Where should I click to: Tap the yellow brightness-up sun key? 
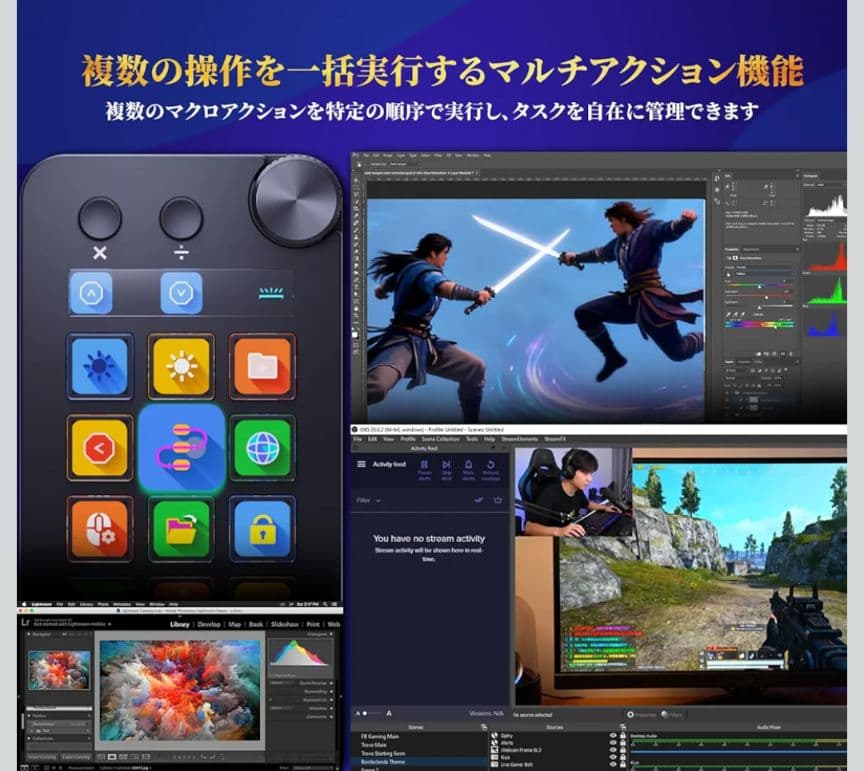(181, 366)
